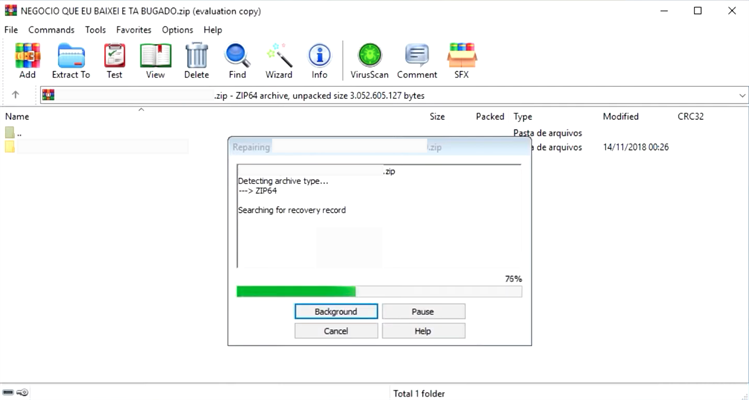Click the archive path address field
Viewport: 749px width, 400px height.
tap(394, 96)
